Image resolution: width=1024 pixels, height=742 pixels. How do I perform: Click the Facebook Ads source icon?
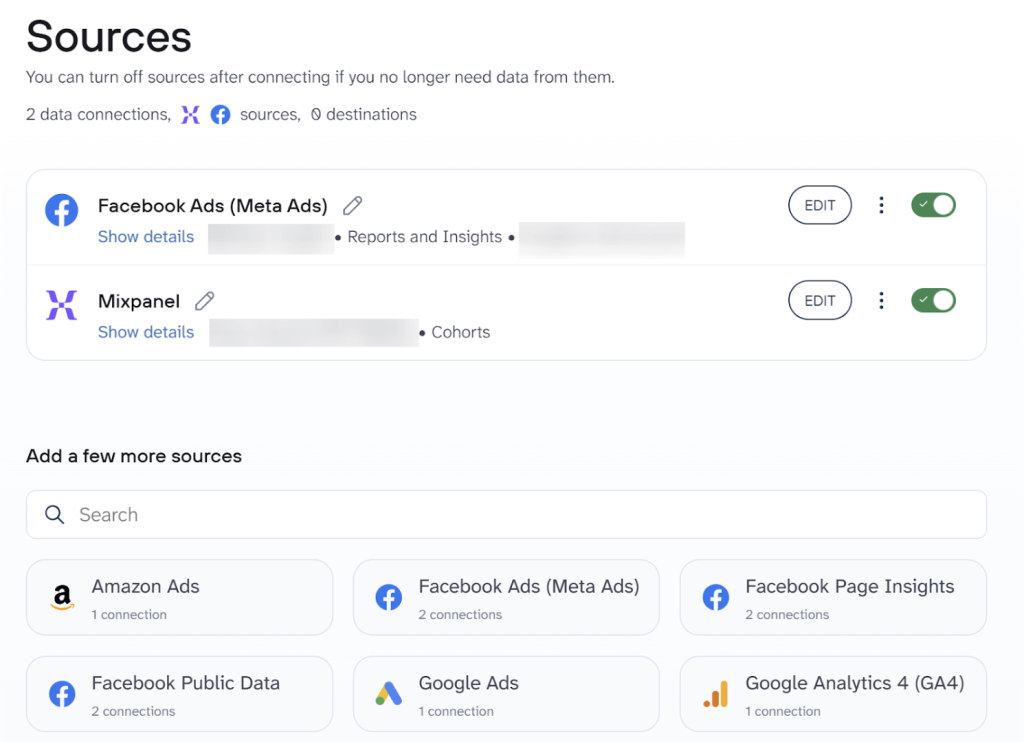pyautogui.click(x=61, y=209)
